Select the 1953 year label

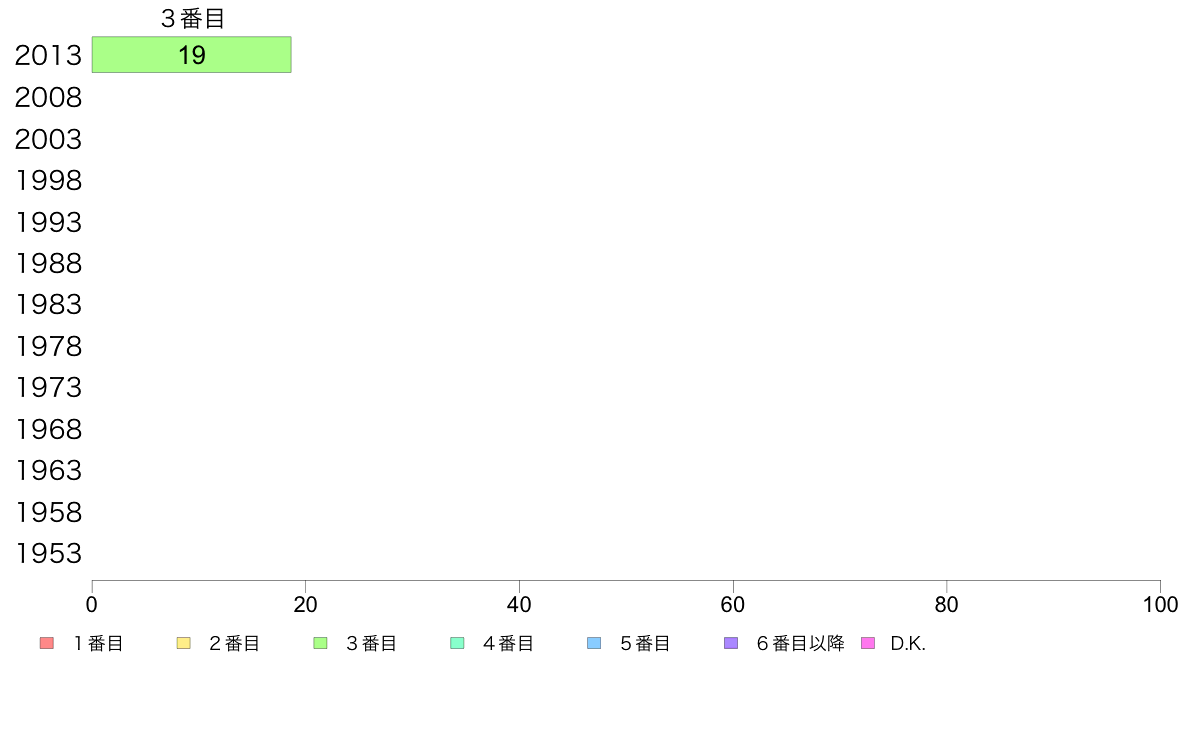[x=48, y=553]
